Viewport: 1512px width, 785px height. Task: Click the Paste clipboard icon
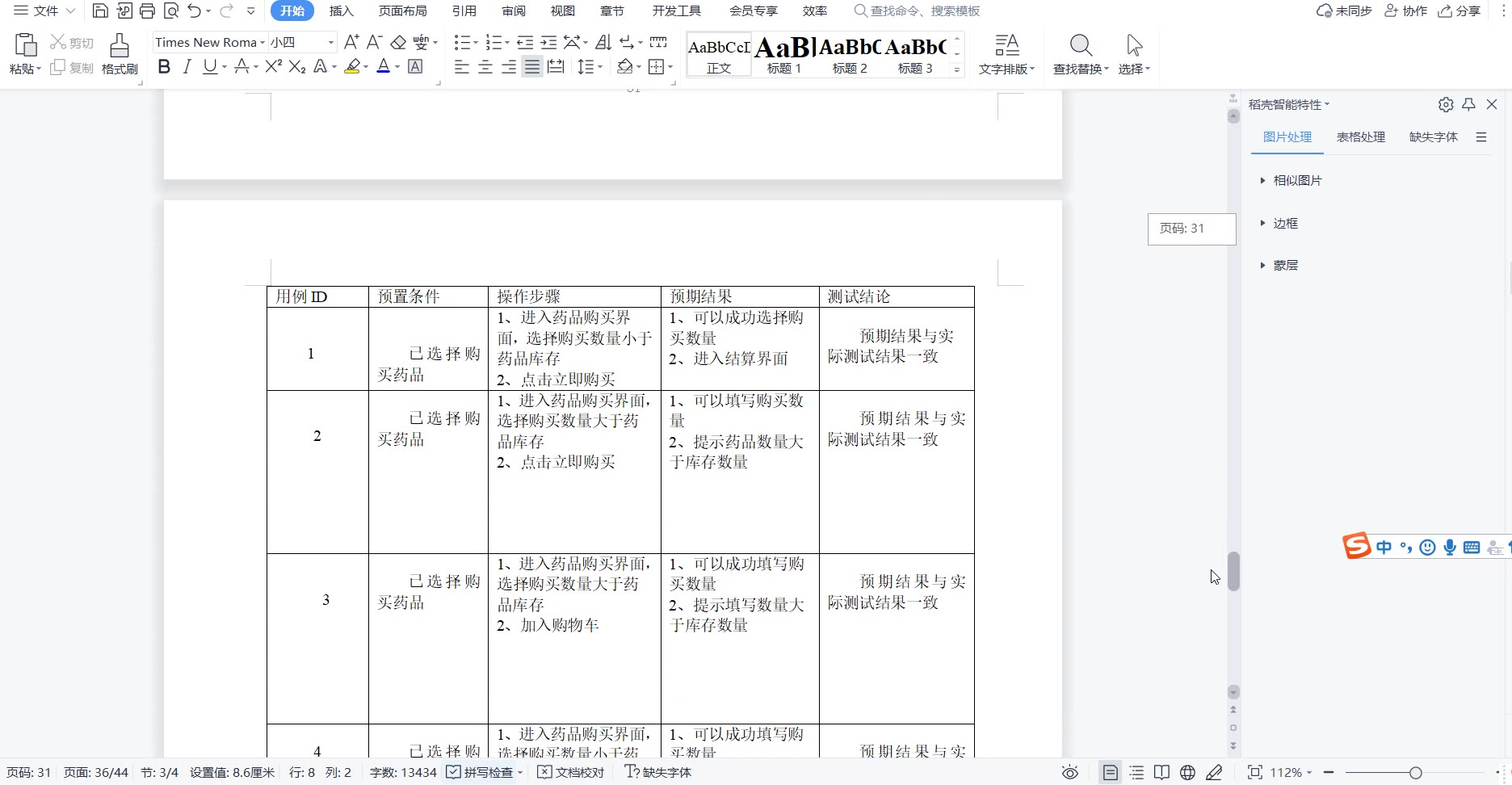coord(25,45)
